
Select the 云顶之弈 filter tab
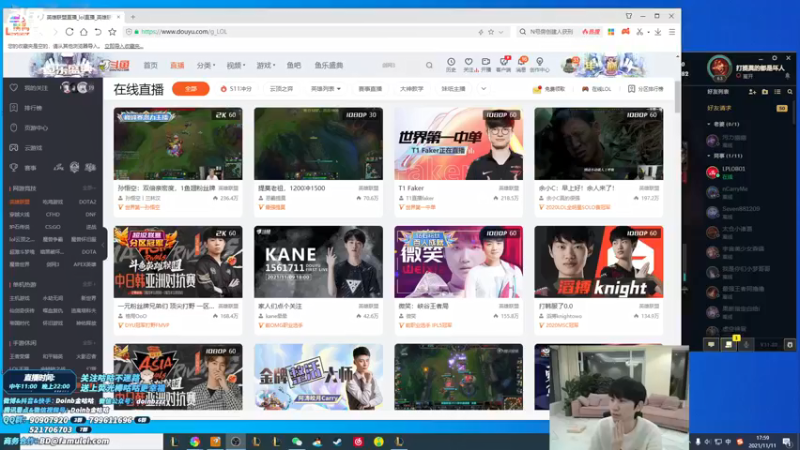tap(281, 89)
